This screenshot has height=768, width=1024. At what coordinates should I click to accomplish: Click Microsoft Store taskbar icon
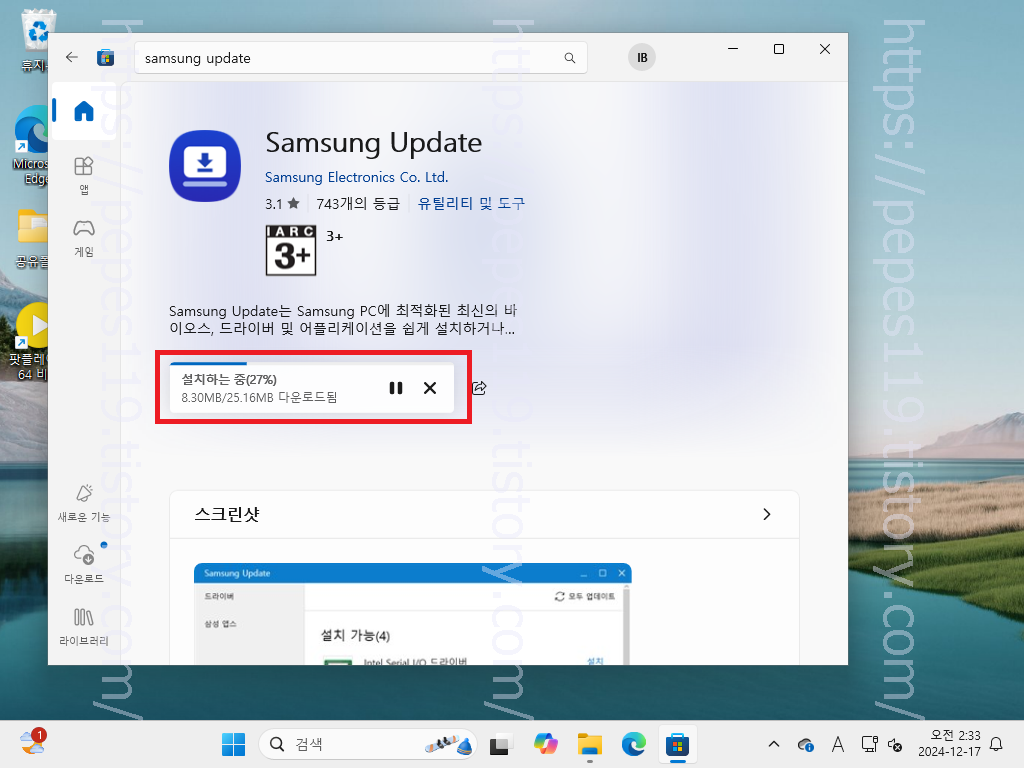[x=677, y=744]
